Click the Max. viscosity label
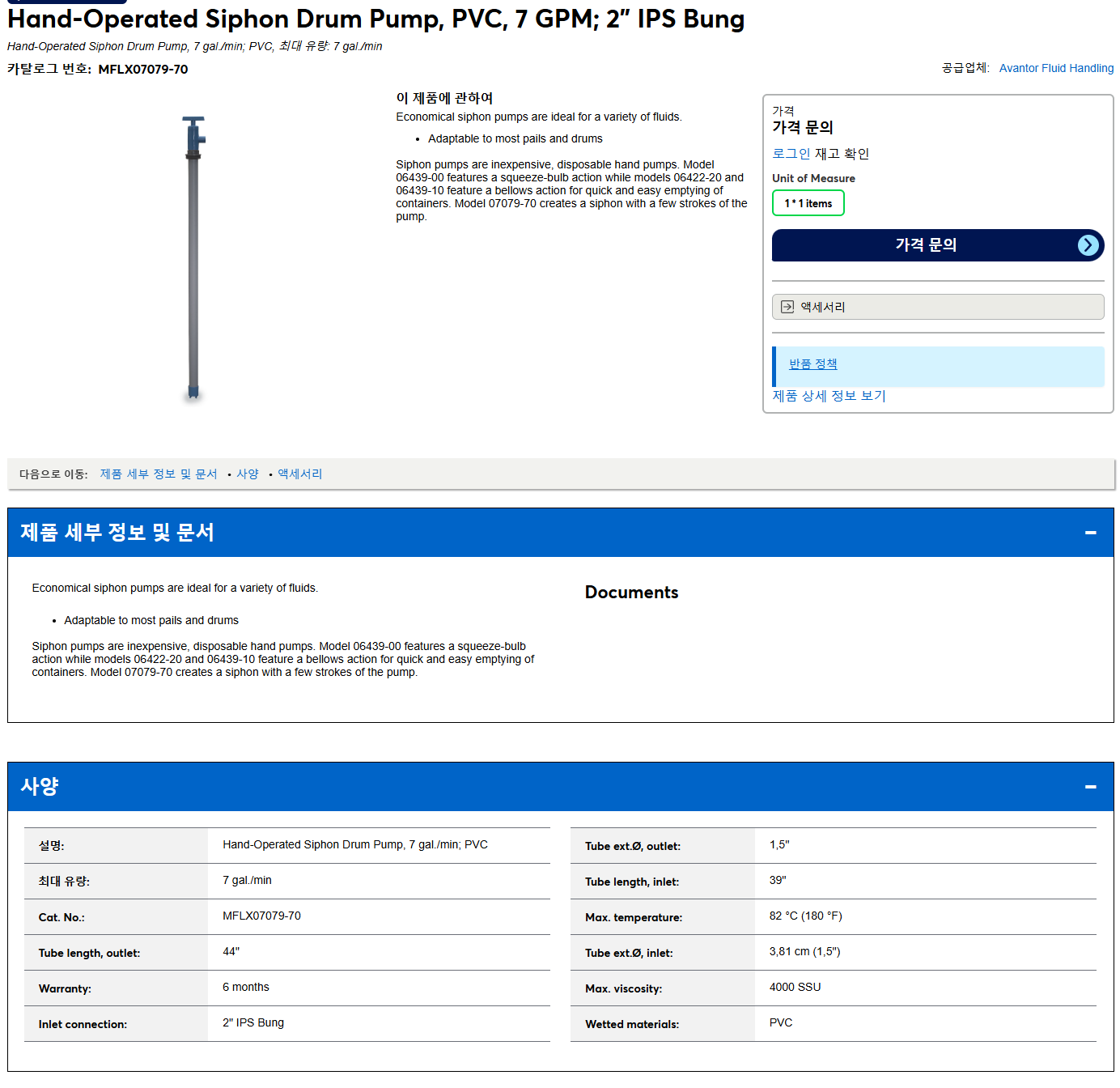Image resolution: width=1120 pixels, height=1088 pixels. tap(624, 989)
